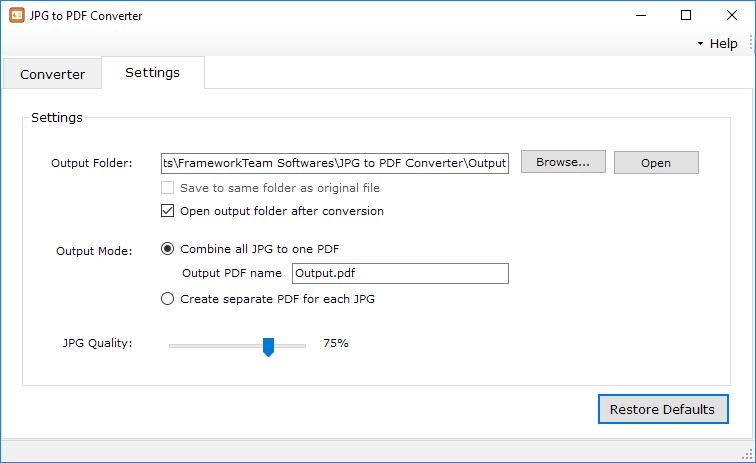Click the JPG to PDF Converter app icon
756x463 pixels.
[x=17, y=15]
